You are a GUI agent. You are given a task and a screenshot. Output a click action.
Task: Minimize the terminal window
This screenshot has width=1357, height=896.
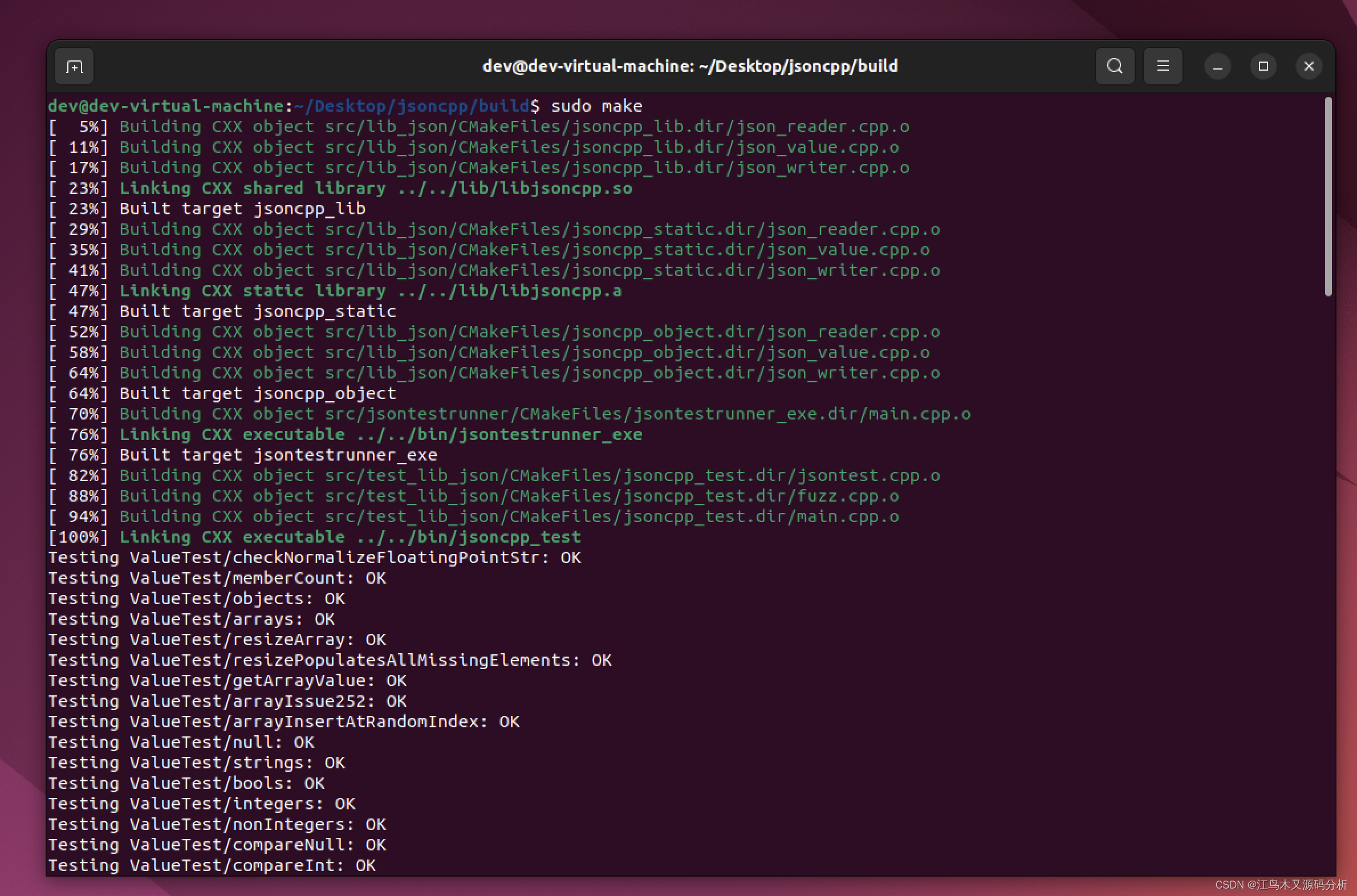tap(1217, 66)
